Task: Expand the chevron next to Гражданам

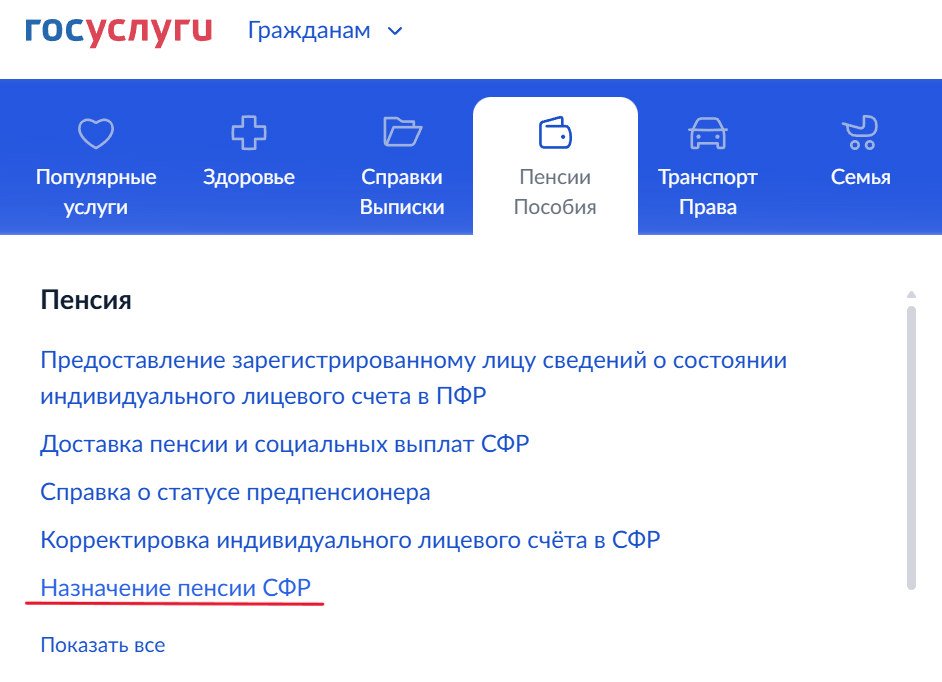Action: coord(395,31)
